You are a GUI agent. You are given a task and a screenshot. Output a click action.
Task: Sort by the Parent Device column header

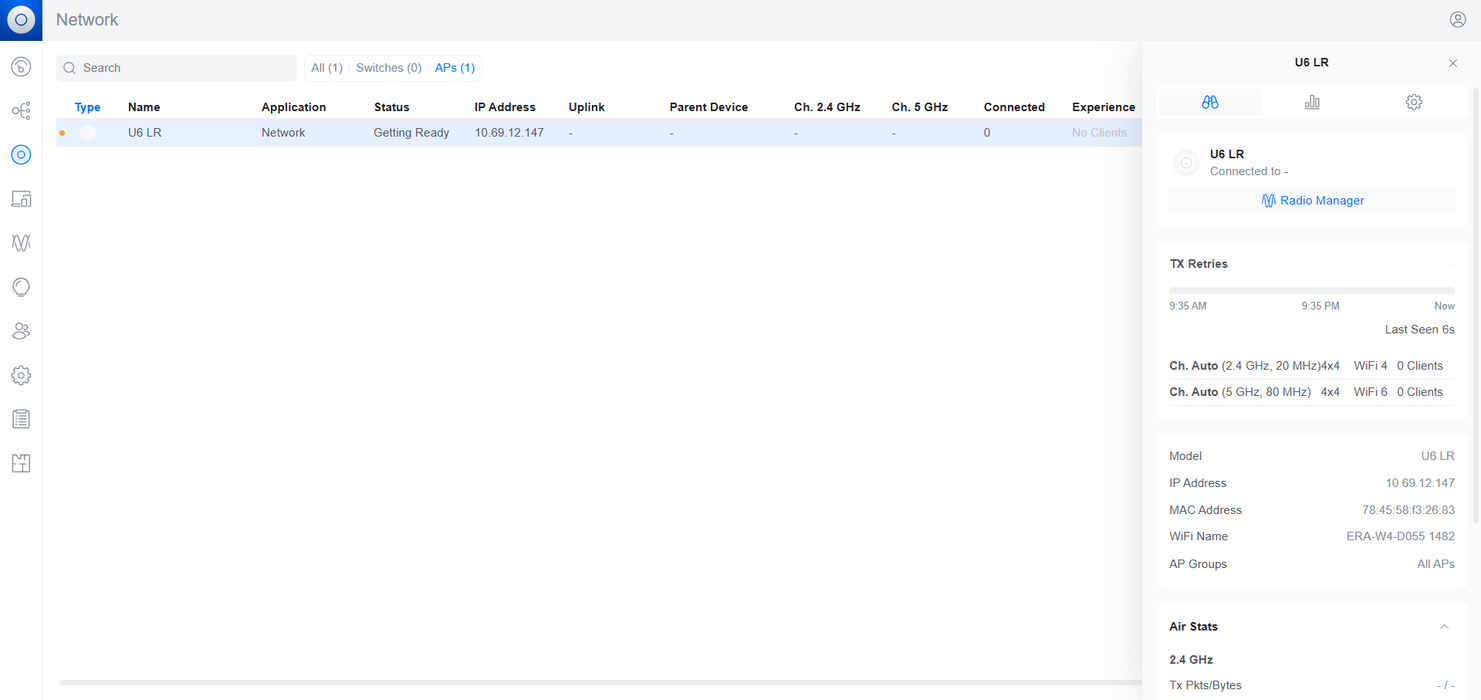click(709, 107)
